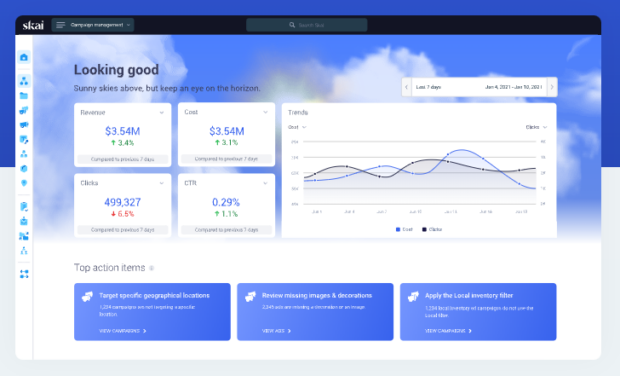Click the inbox tray sidebar icon

(24, 221)
